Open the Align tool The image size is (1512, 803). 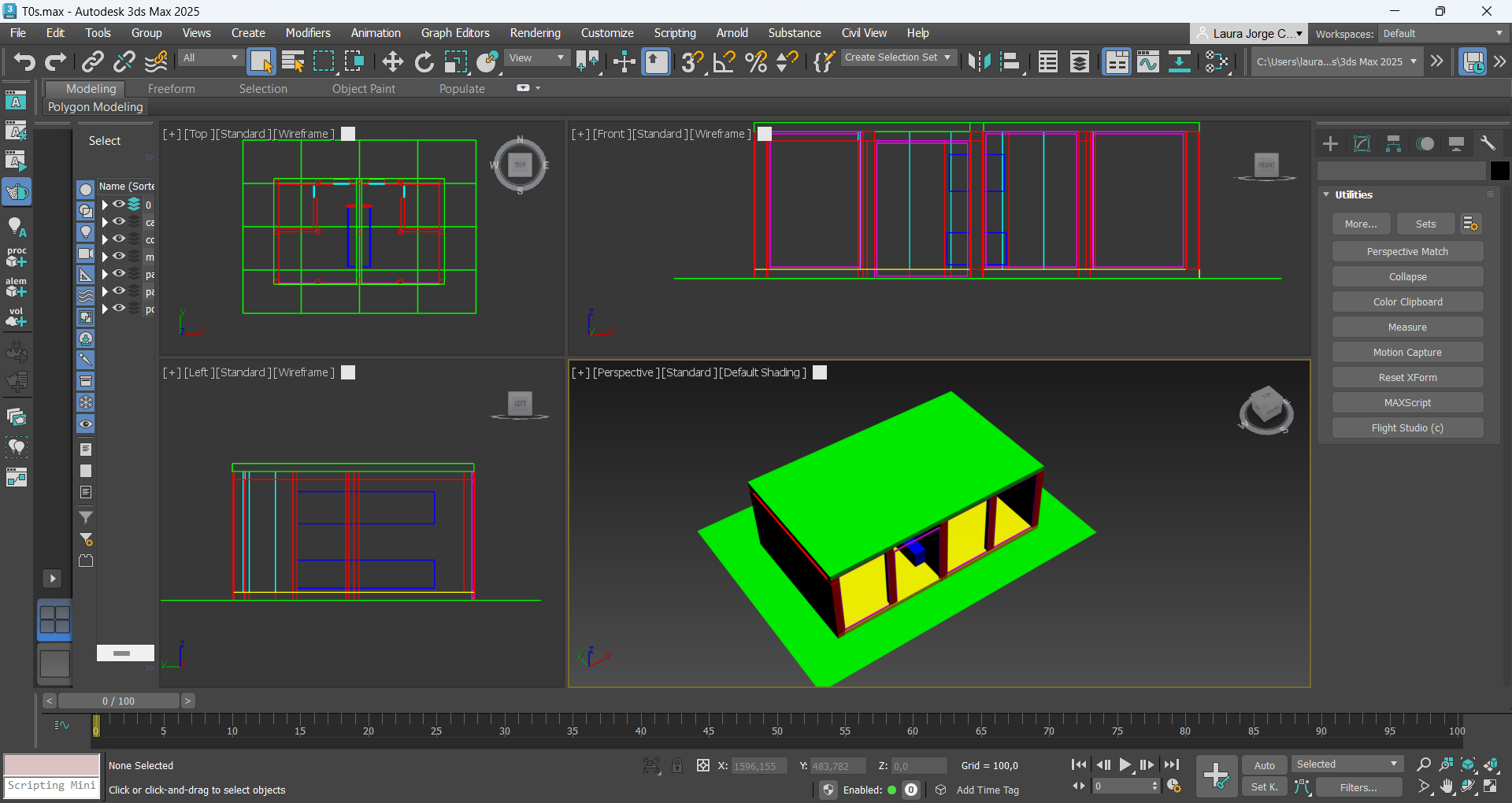(x=1011, y=61)
